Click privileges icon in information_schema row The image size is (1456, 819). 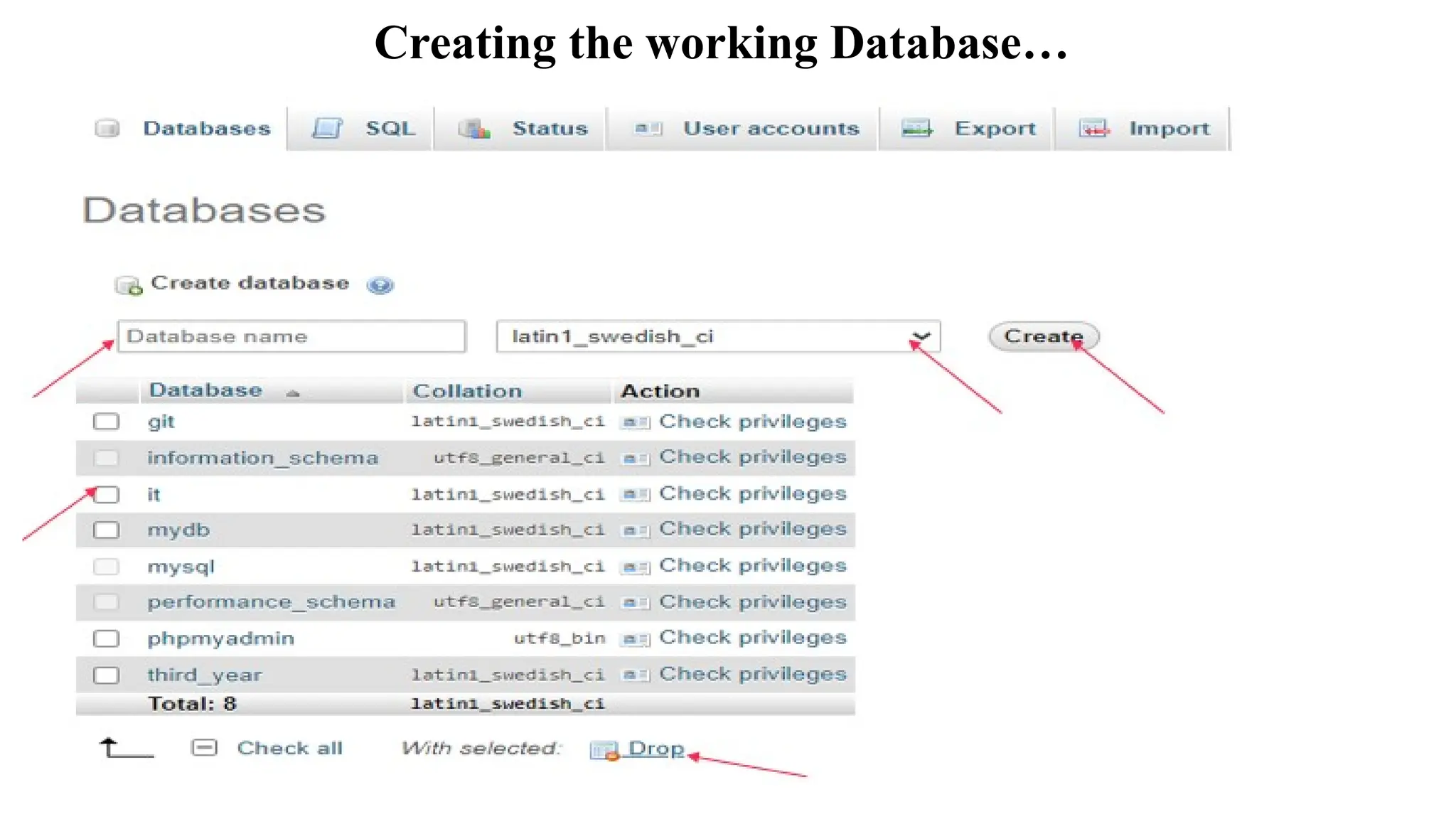(x=635, y=459)
